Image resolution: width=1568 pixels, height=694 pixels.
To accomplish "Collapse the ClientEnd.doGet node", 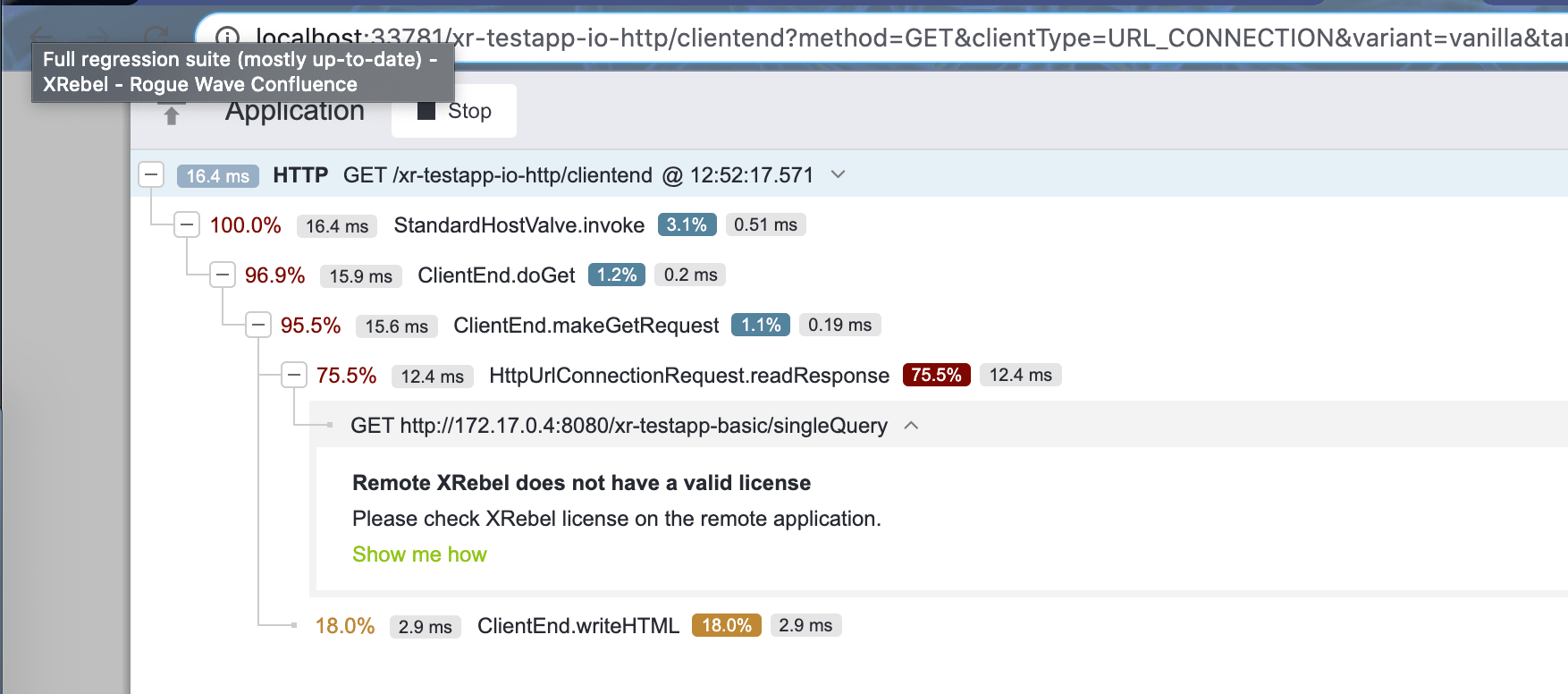I will [x=223, y=275].
